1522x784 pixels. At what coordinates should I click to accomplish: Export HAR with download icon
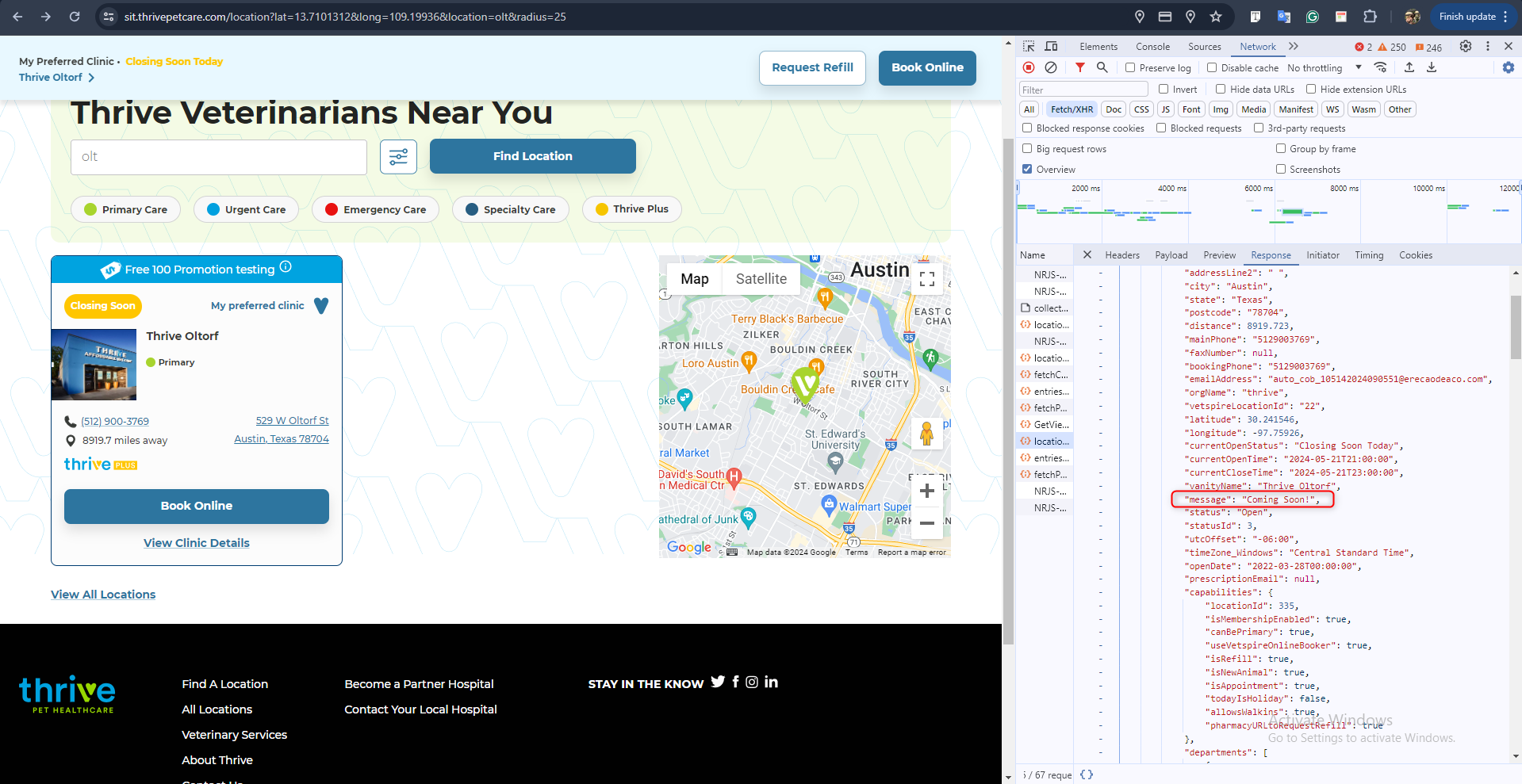click(x=1432, y=67)
